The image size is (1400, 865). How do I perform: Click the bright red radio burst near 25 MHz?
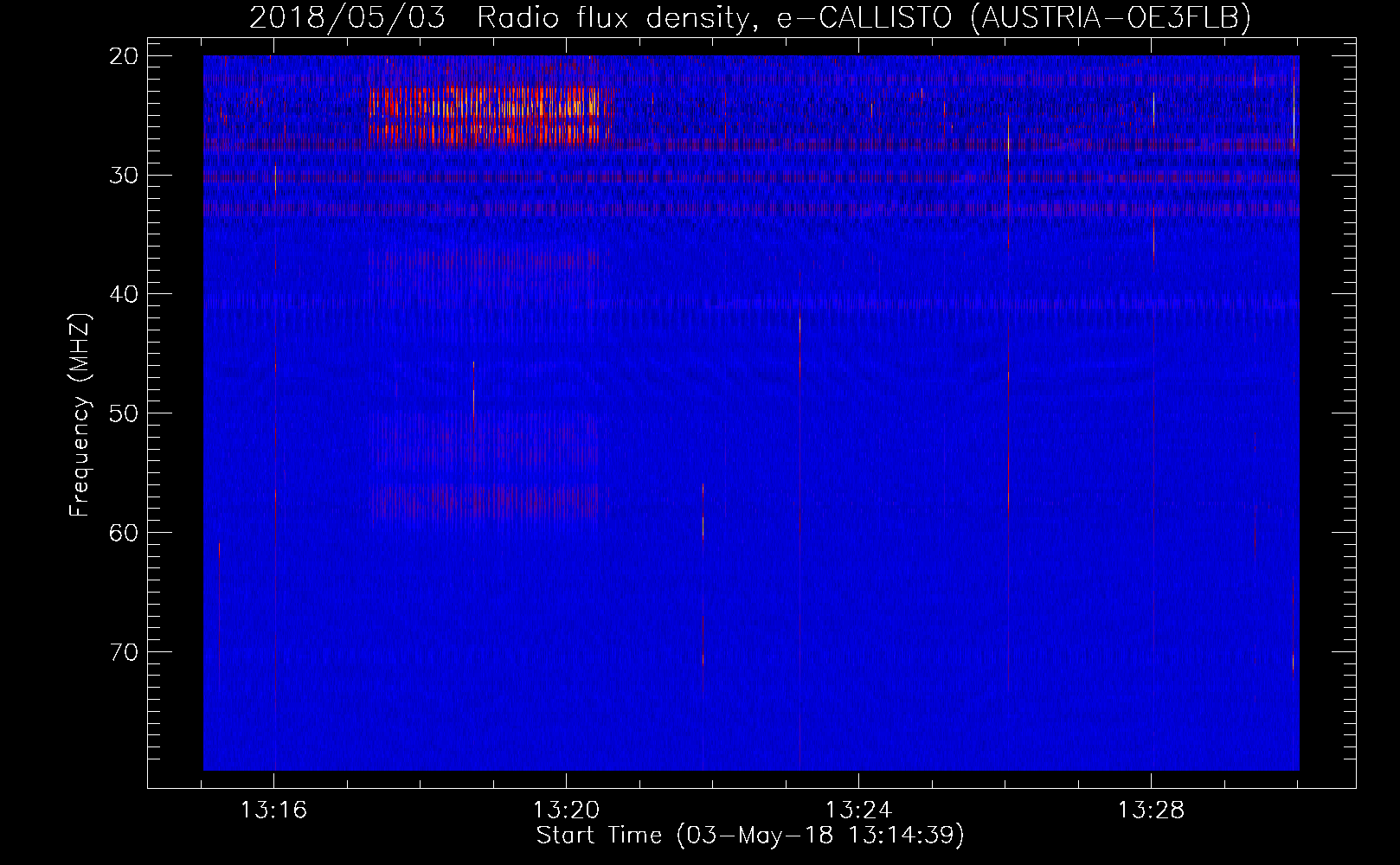pos(489,114)
